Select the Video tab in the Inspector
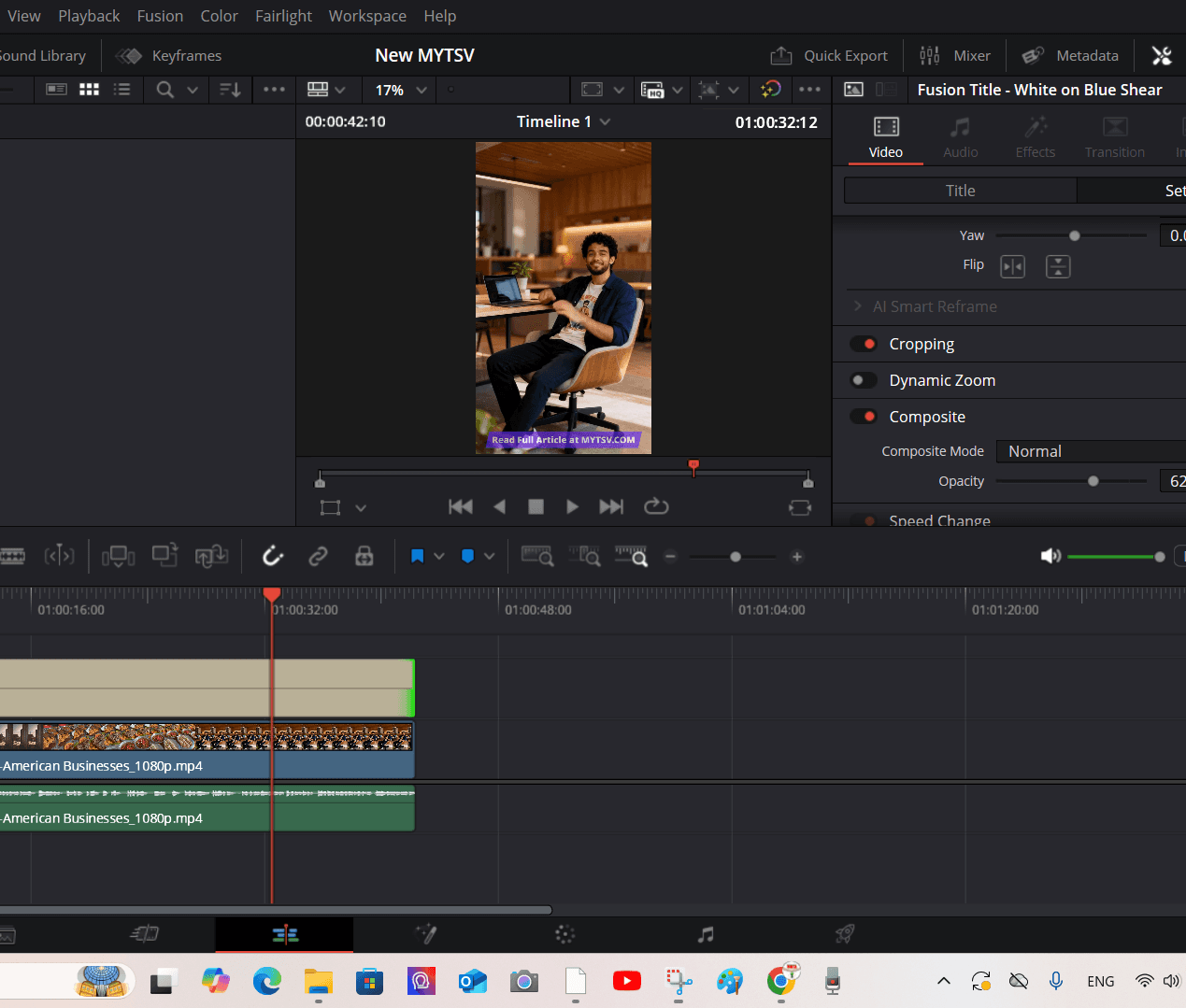1186x1008 pixels. coord(886,138)
